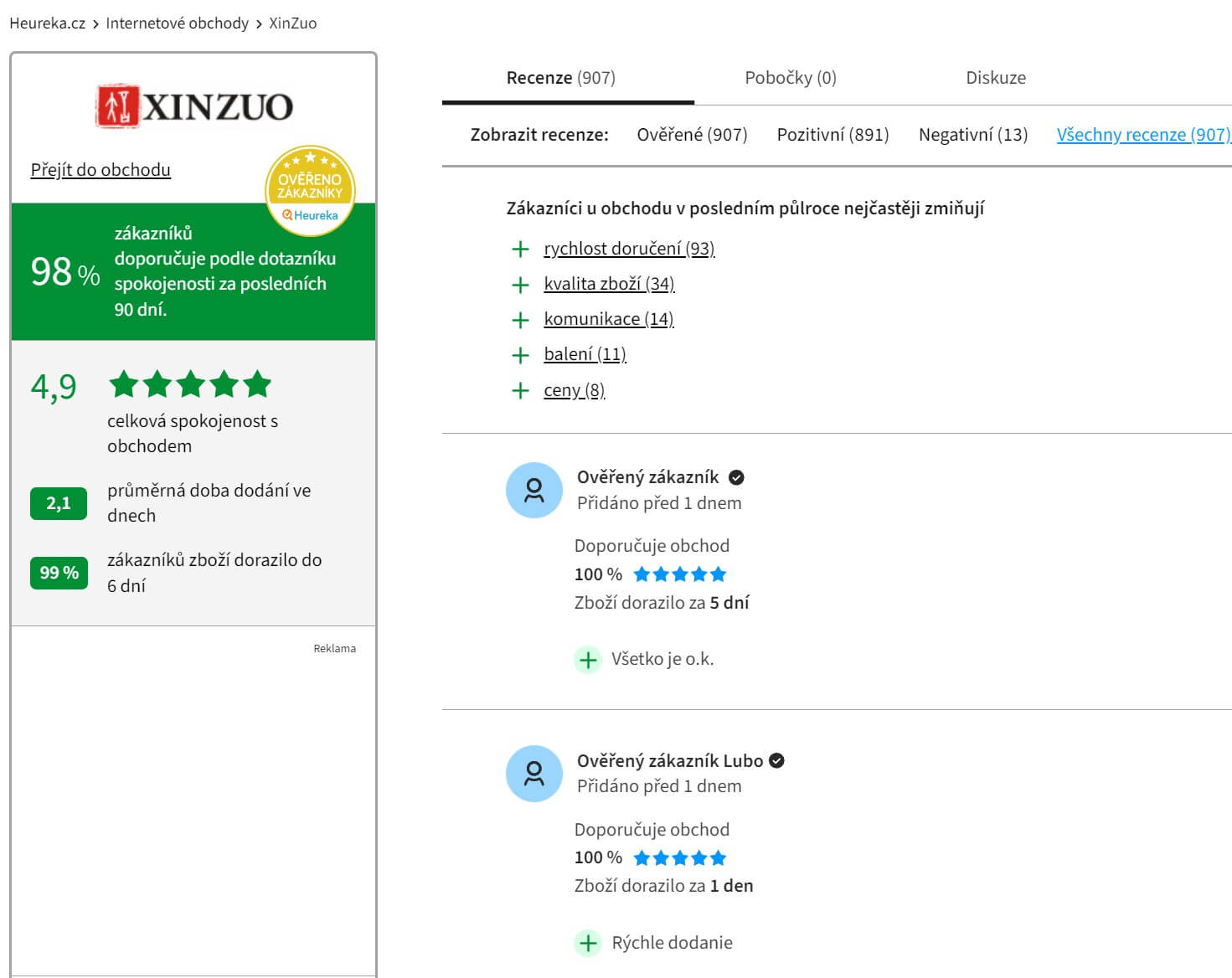
Task: Click the blue stars in Lubo's review
Action: [x=679, y=857]
